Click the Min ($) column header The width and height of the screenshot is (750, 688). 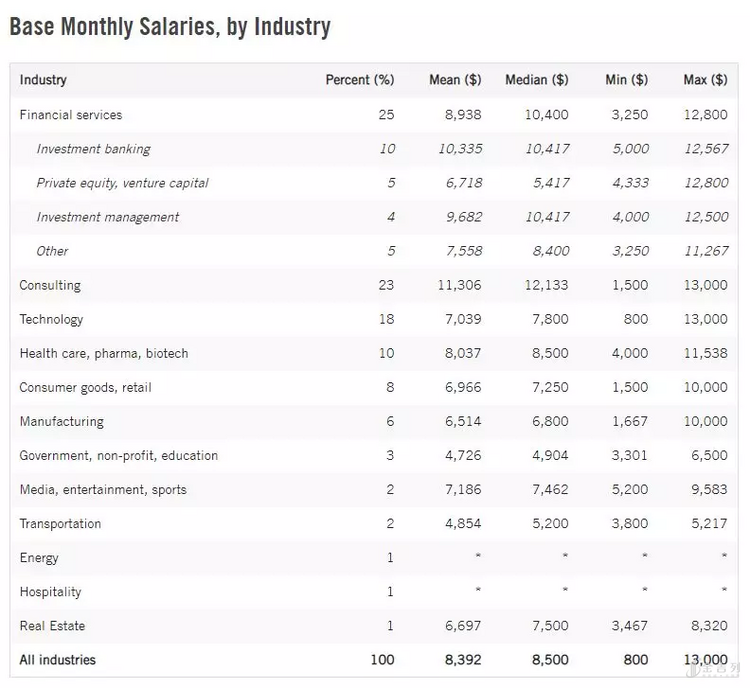click(627, 80)
